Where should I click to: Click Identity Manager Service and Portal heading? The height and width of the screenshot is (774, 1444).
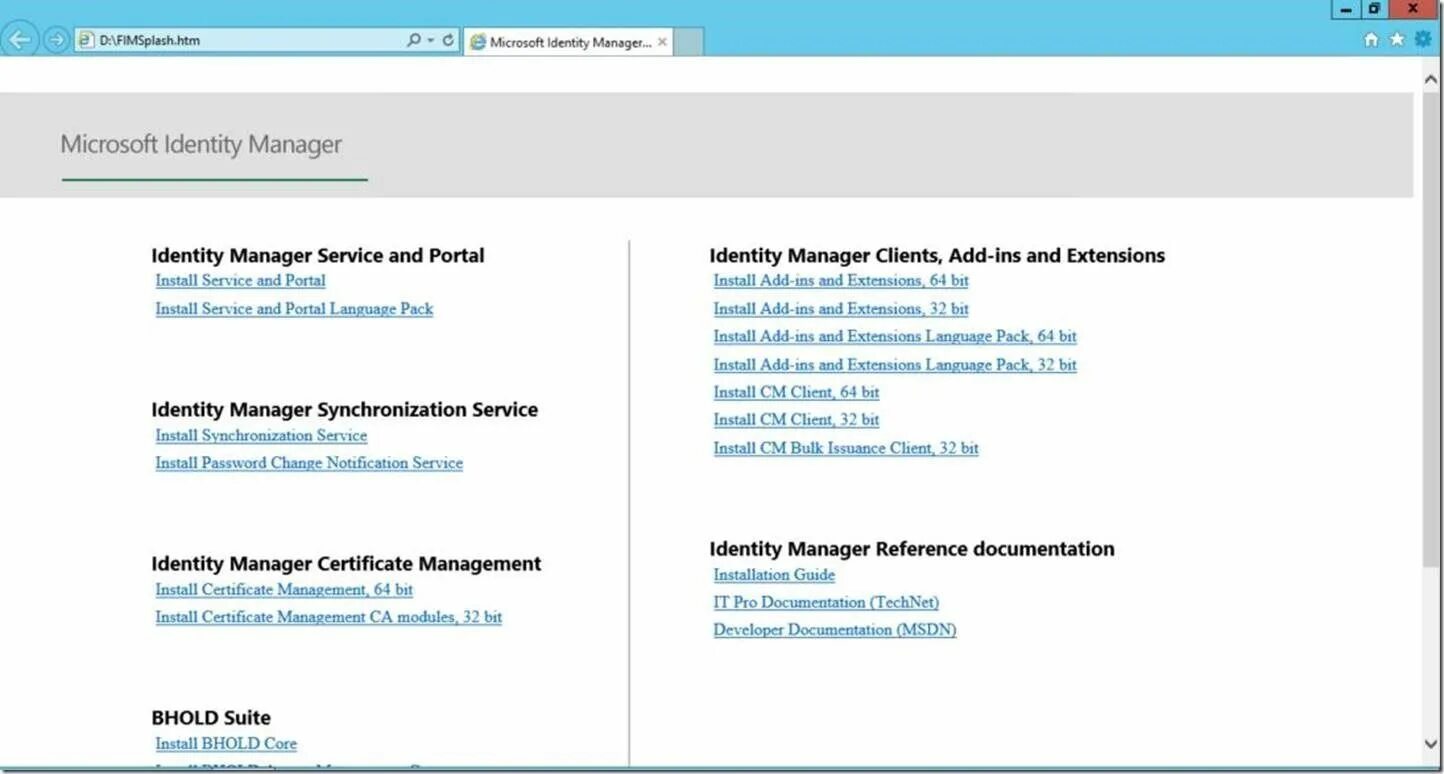point(318,256)
